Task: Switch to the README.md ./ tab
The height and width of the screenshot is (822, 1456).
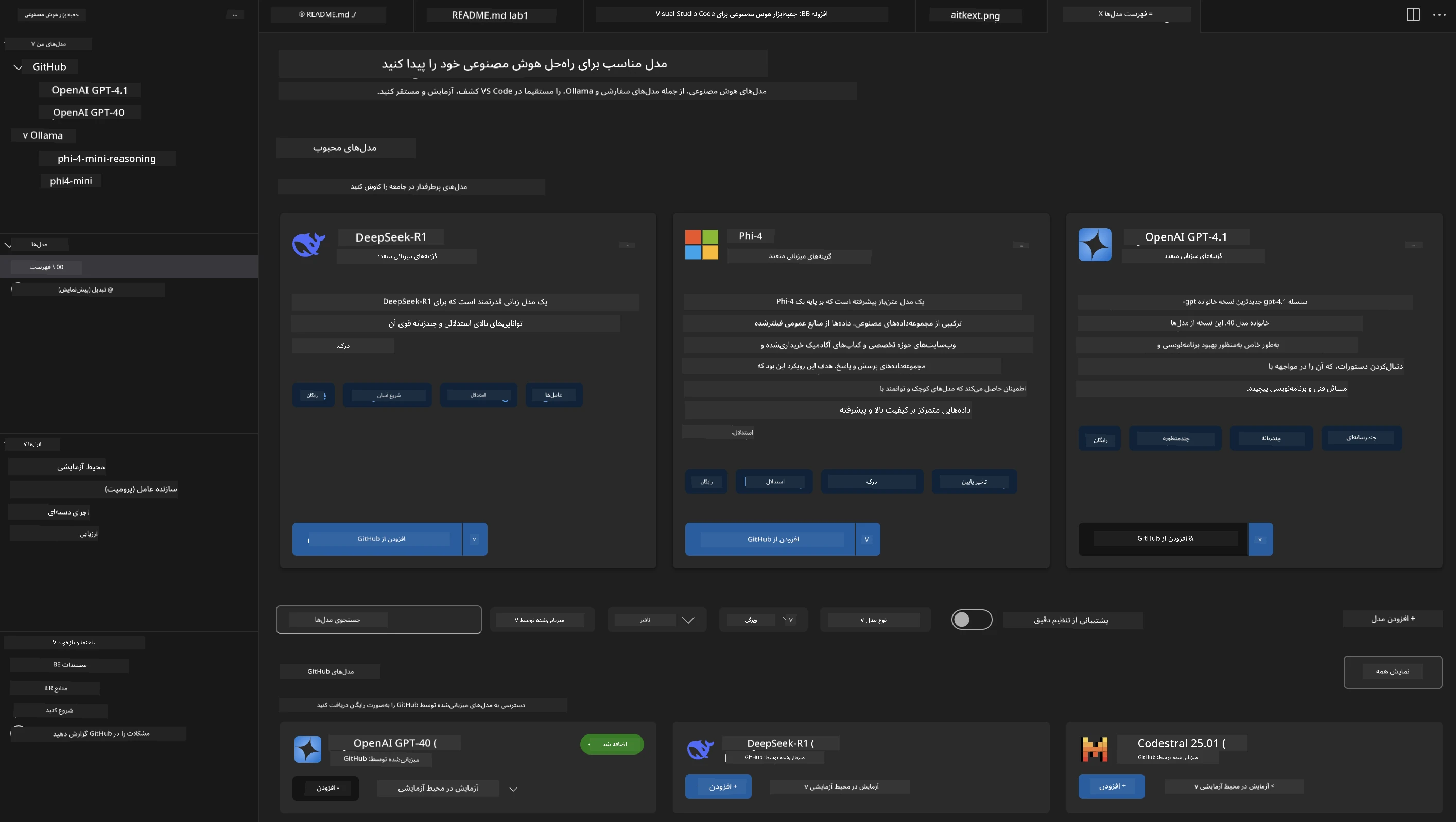Action: (x=328, y=15)
